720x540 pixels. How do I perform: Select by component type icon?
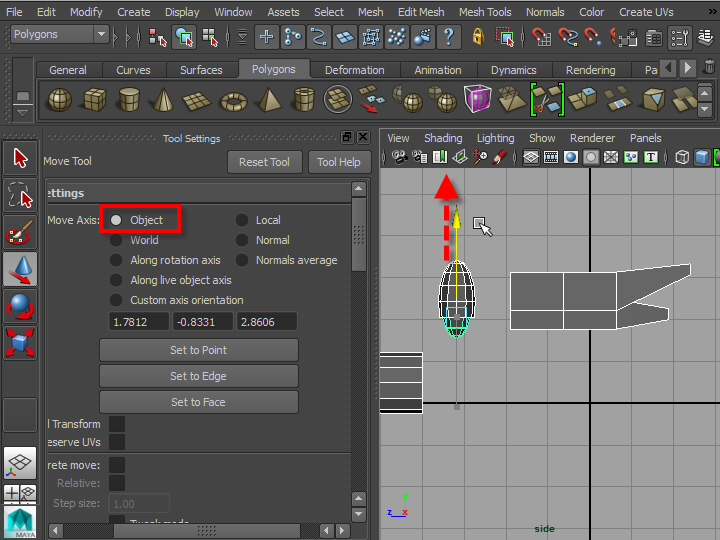[x=210, y=37]
